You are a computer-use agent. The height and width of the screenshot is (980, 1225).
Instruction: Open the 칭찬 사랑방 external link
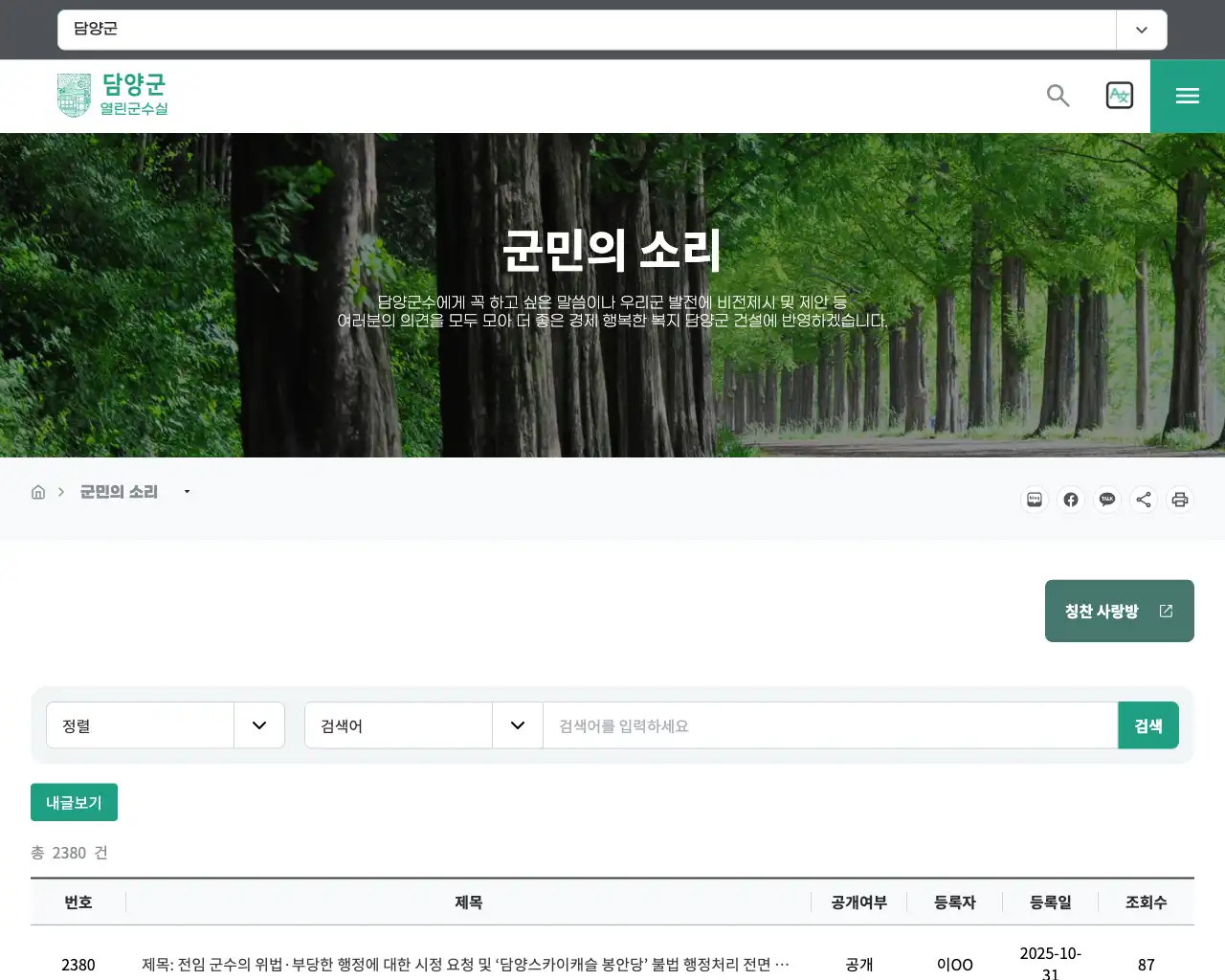tap(1119, 611)
